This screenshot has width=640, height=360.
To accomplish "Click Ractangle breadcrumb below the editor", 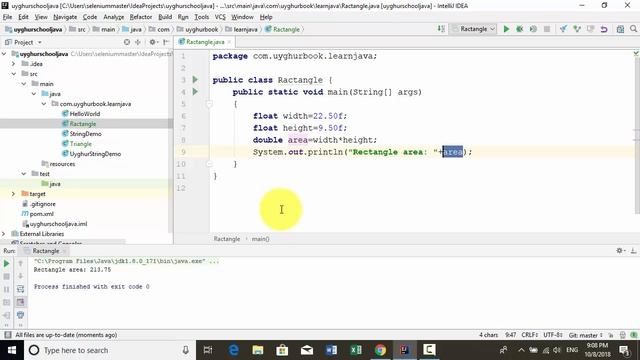I will click(x=227, y=239).
